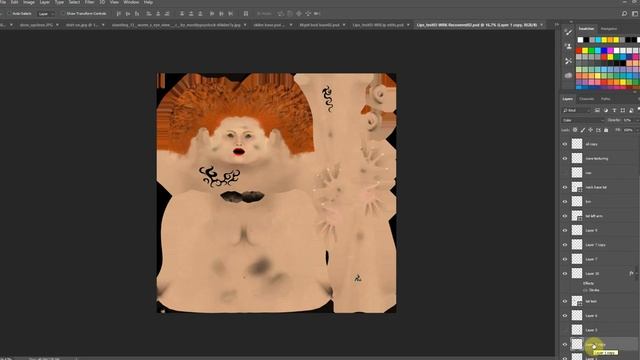Filter layers by type layers icon
This screenshot has width=640, height=360.
click(614, 110)
